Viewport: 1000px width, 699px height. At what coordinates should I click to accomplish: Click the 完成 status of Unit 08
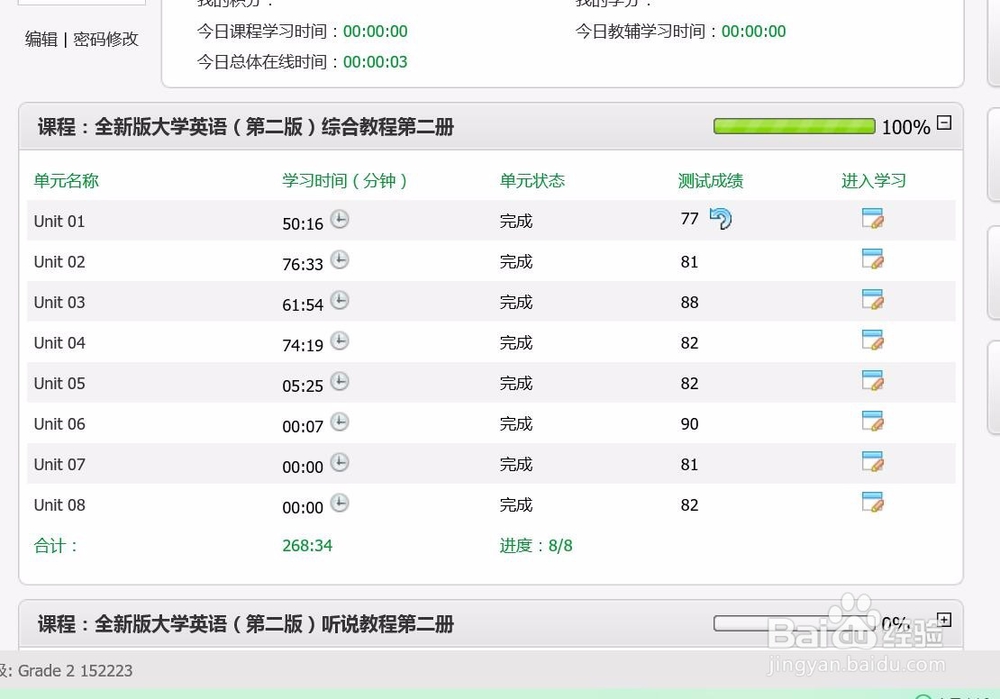(516, 505)
